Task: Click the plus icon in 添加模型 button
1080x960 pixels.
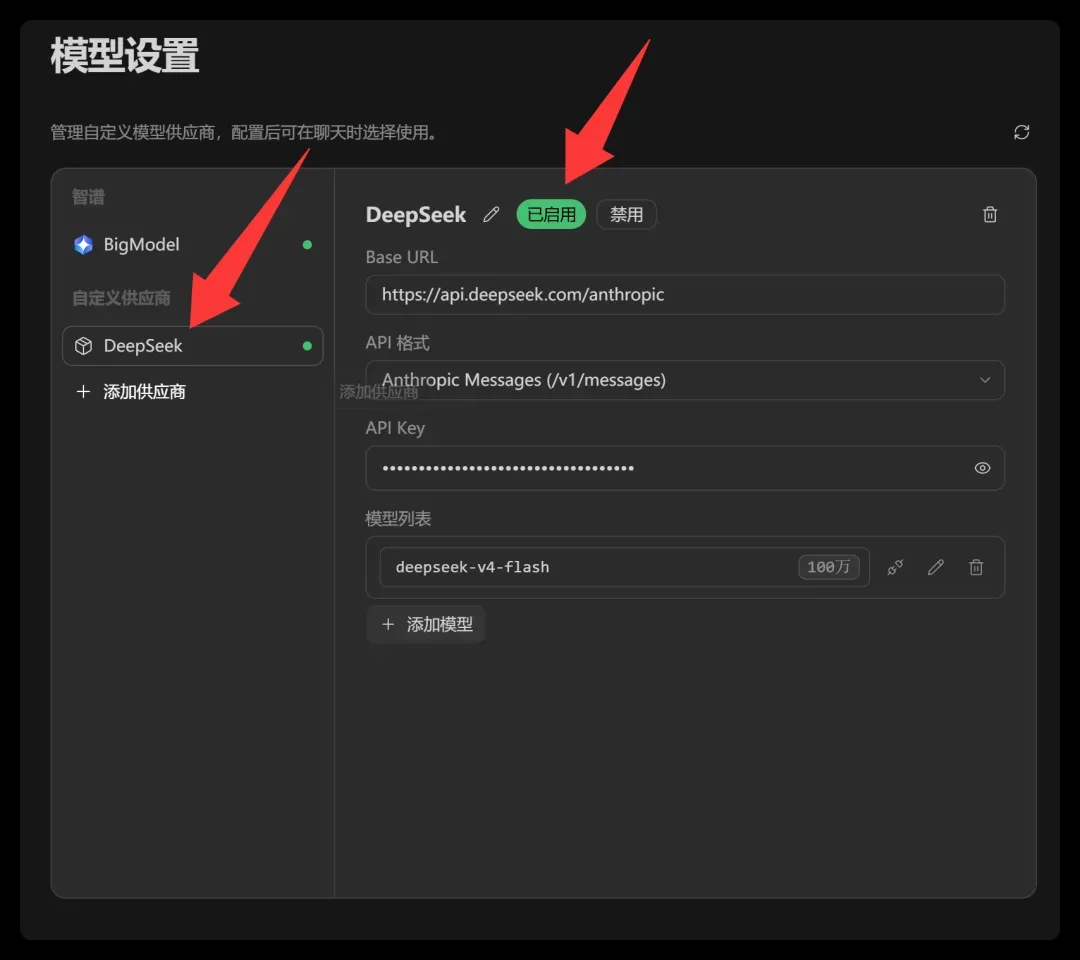Action: [x=388, y=625]
